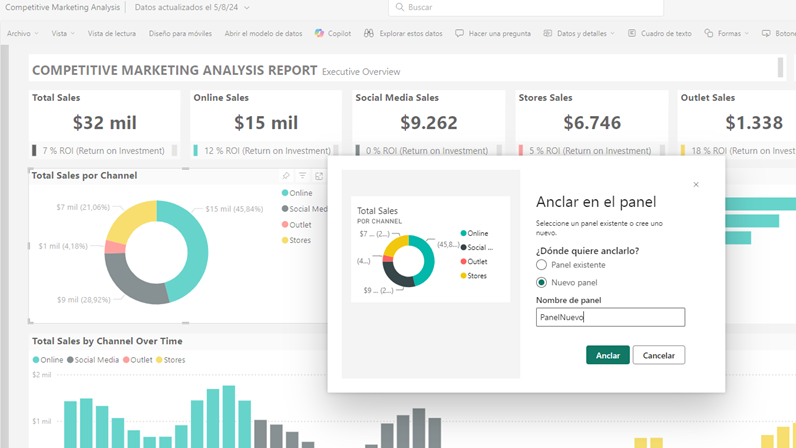The image size is (796, 448).
Task: Click Social Media legend in donut chart
Action: 305,209
